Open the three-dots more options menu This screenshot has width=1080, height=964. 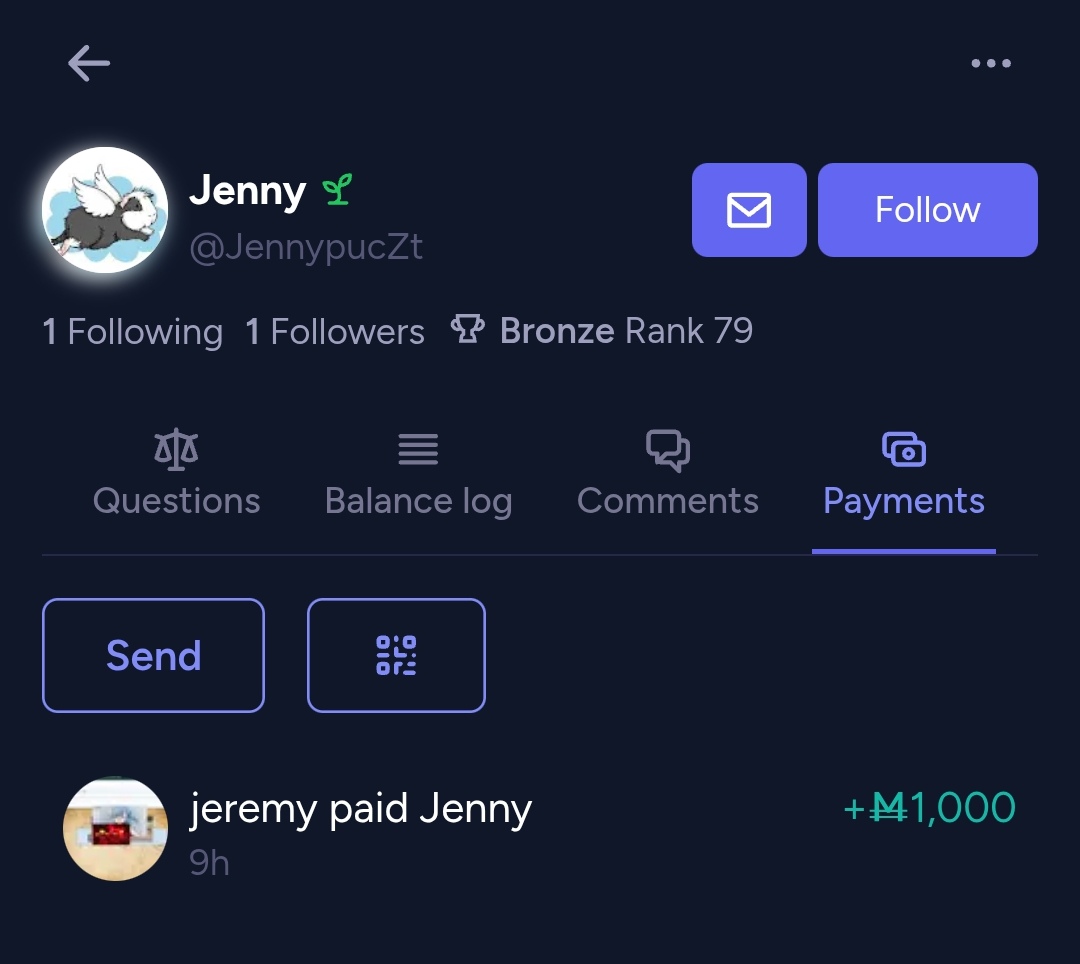coord(990,63)
